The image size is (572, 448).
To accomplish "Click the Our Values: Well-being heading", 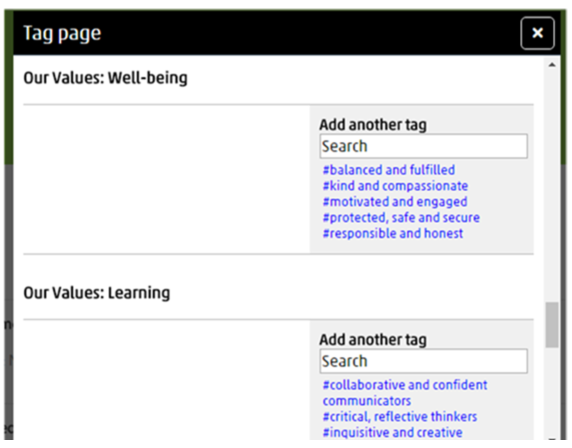I will (105, 78).
